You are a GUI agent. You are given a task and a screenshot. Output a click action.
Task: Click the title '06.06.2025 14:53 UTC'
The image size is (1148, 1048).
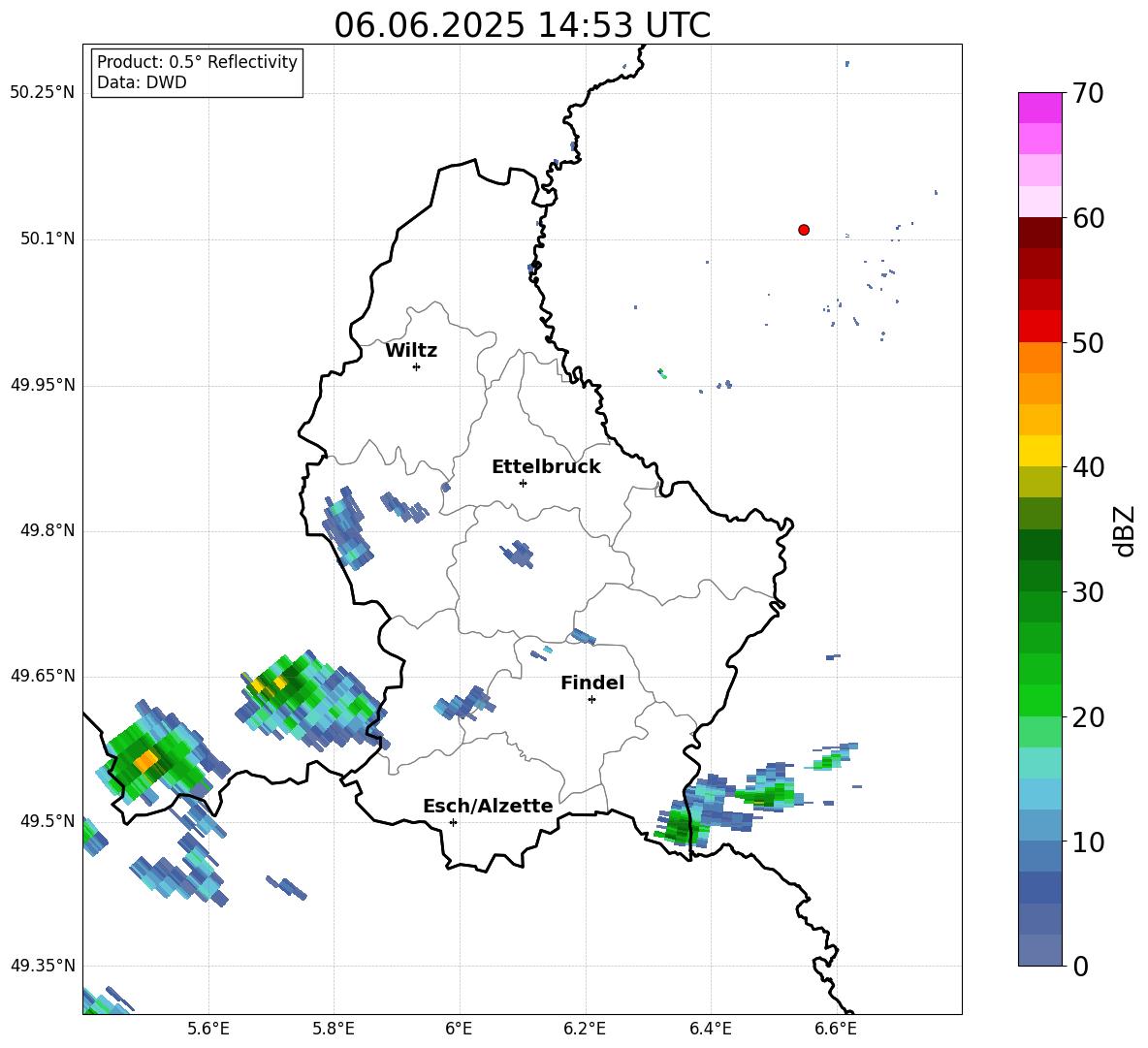[522, 25]
